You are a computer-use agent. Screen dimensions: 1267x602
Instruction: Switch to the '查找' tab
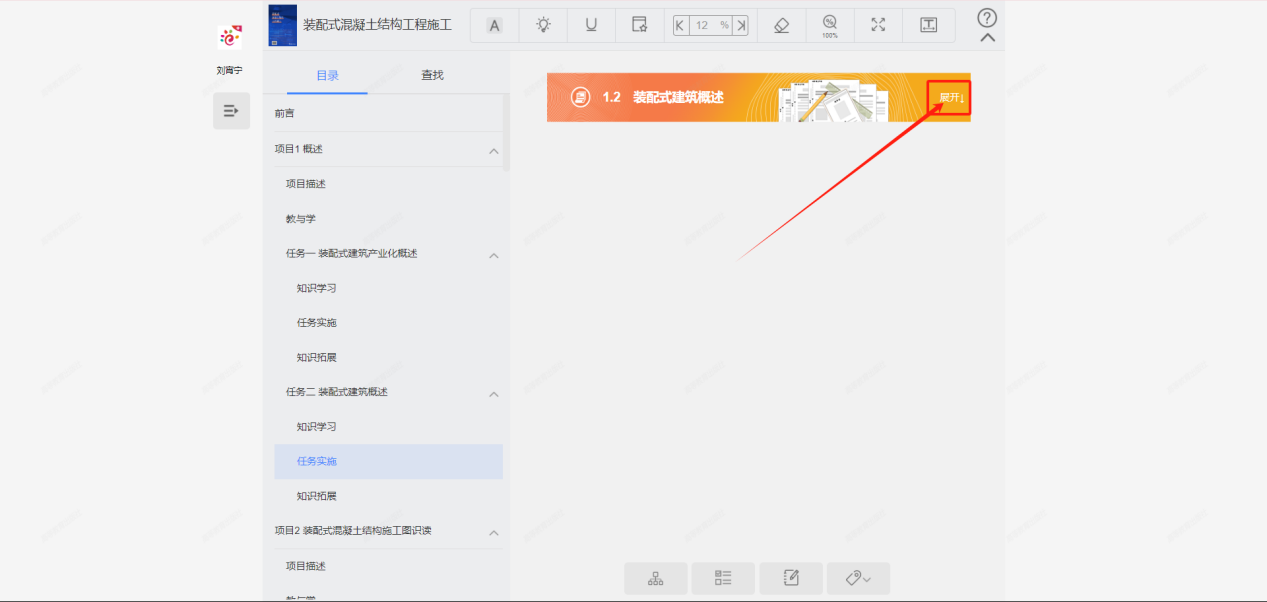(432, 75)
